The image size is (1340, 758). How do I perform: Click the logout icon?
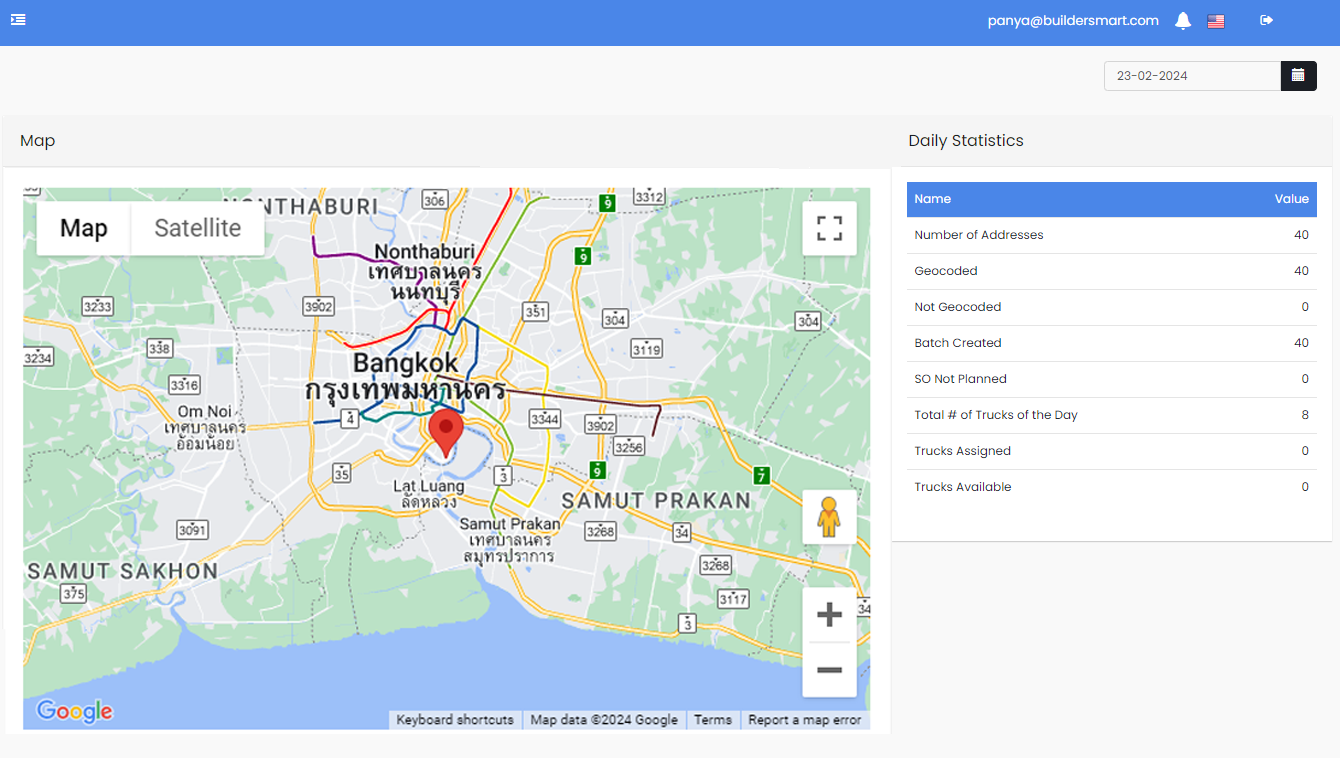click(x=1266, y=20)
